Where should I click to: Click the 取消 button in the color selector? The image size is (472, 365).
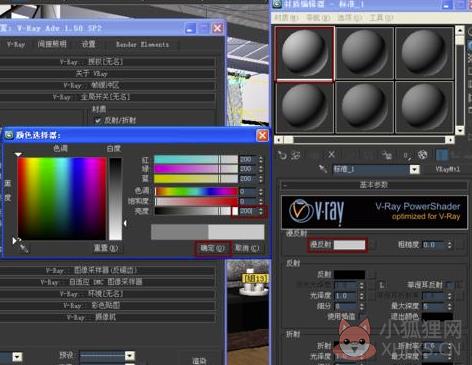(247, 248)
